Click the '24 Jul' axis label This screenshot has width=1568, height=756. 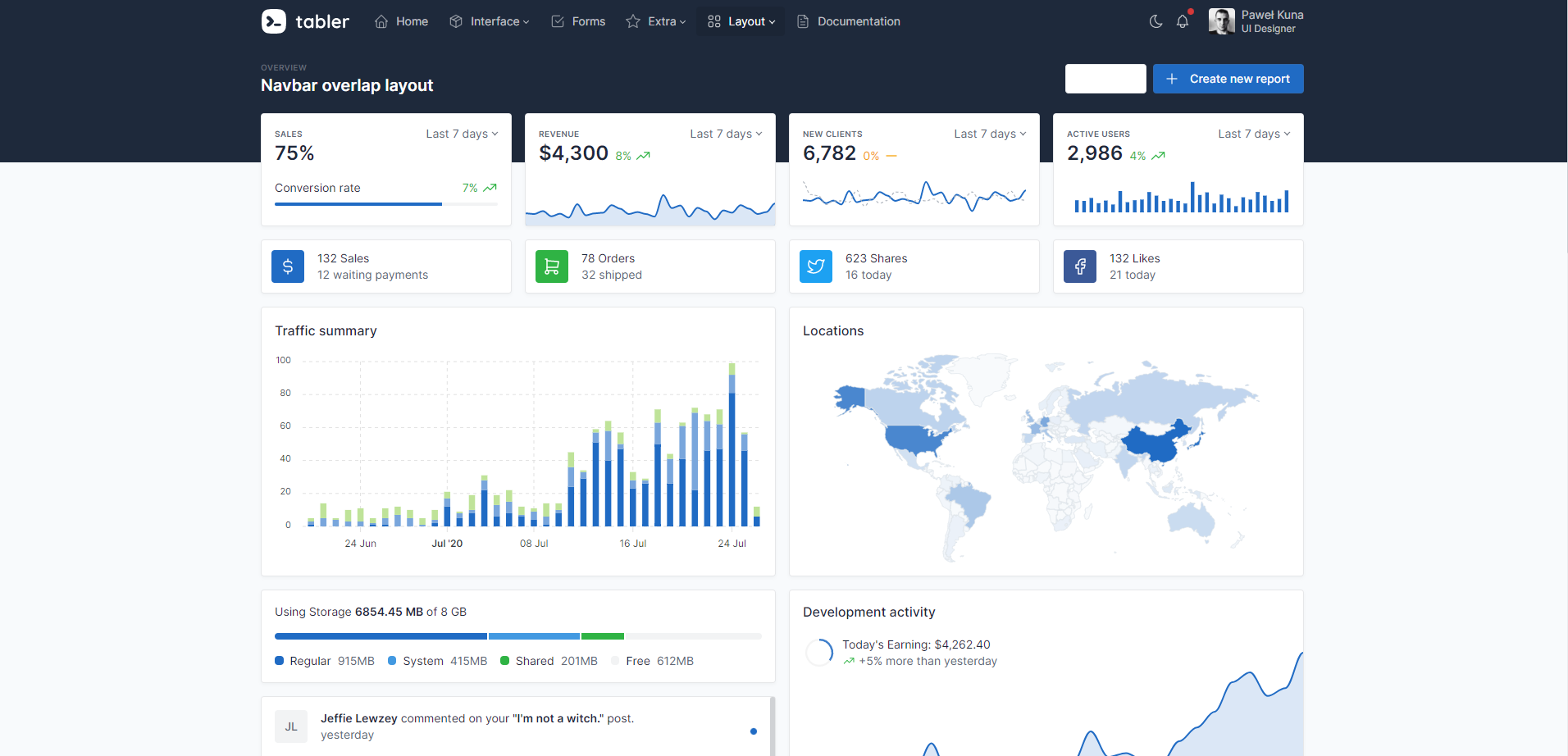[x=732, y=544]
